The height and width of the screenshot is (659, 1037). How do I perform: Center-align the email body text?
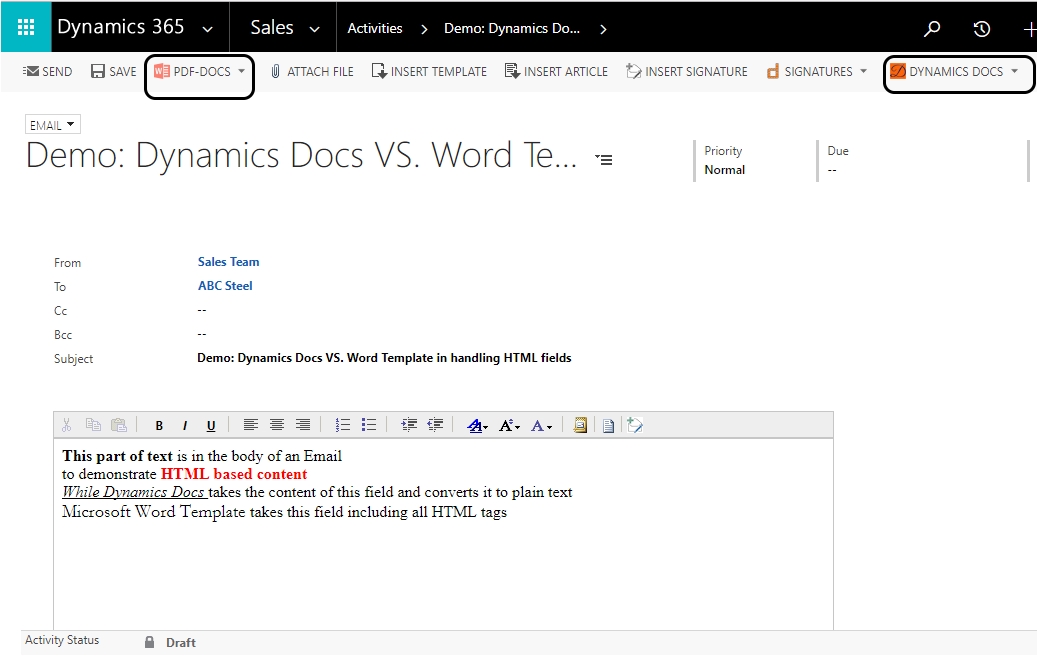(276, 425)
